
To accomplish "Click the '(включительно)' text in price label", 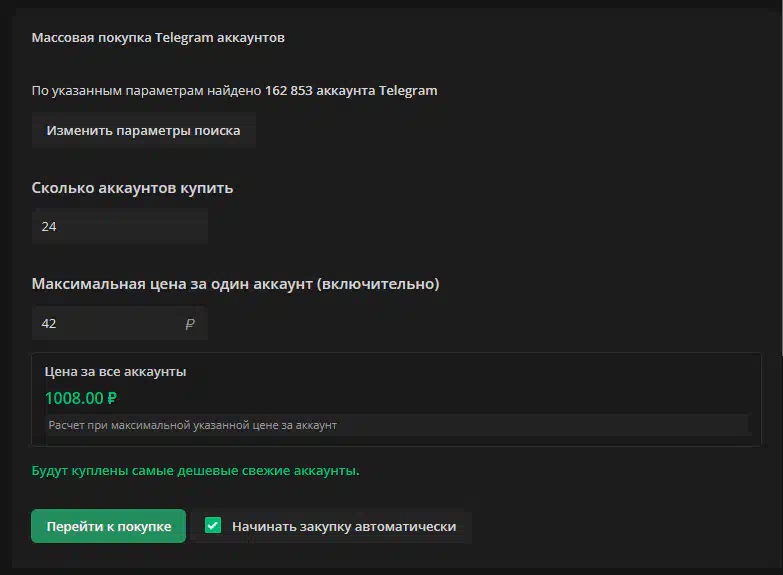I will coord(378,284).
